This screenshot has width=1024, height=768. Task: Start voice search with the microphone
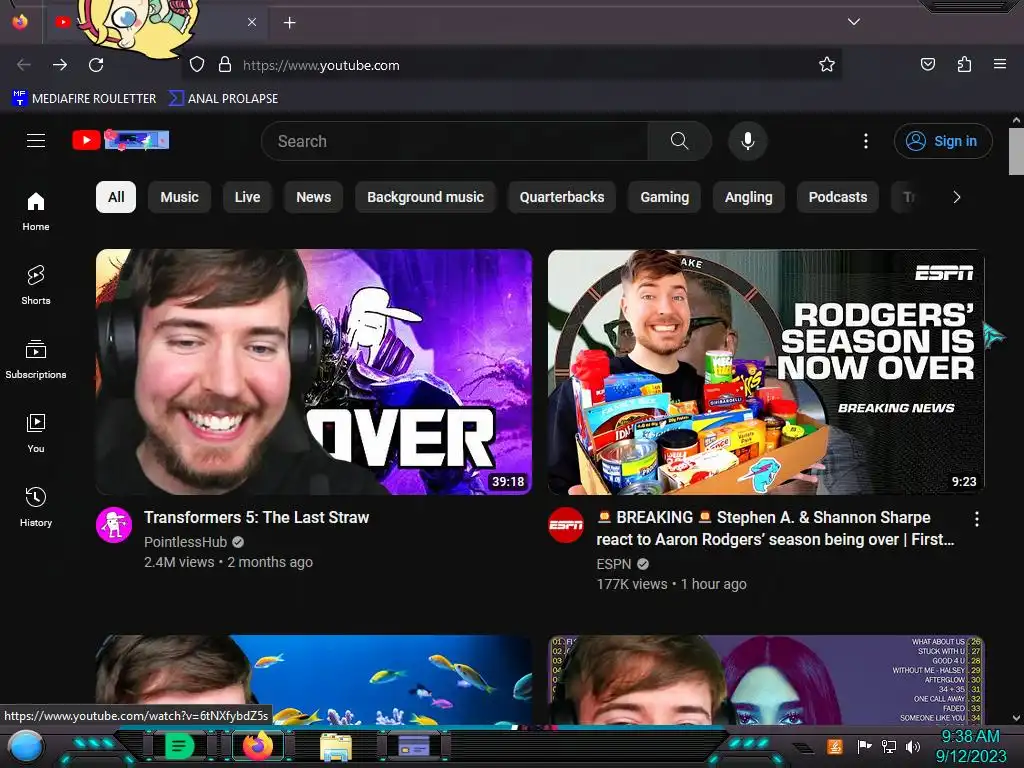click(748, 141)
